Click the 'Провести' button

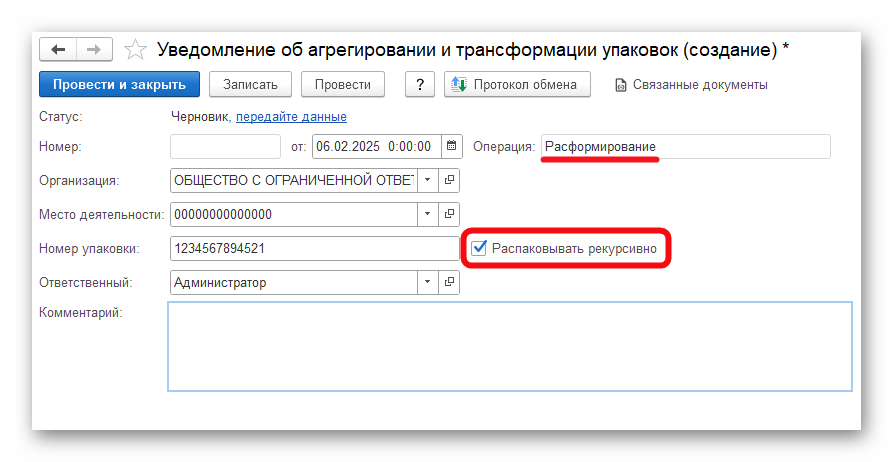point(343,84)
